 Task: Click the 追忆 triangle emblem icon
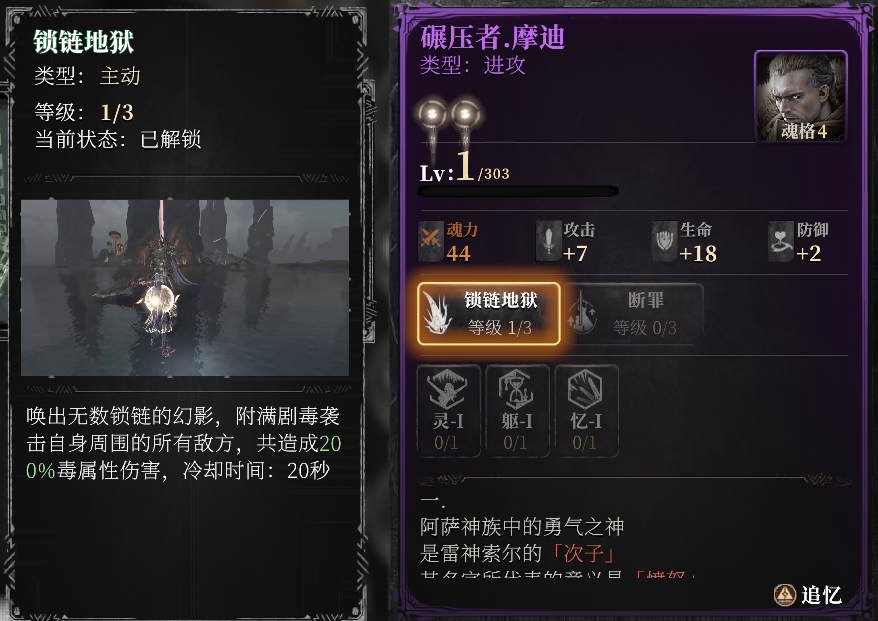(784, 595)
